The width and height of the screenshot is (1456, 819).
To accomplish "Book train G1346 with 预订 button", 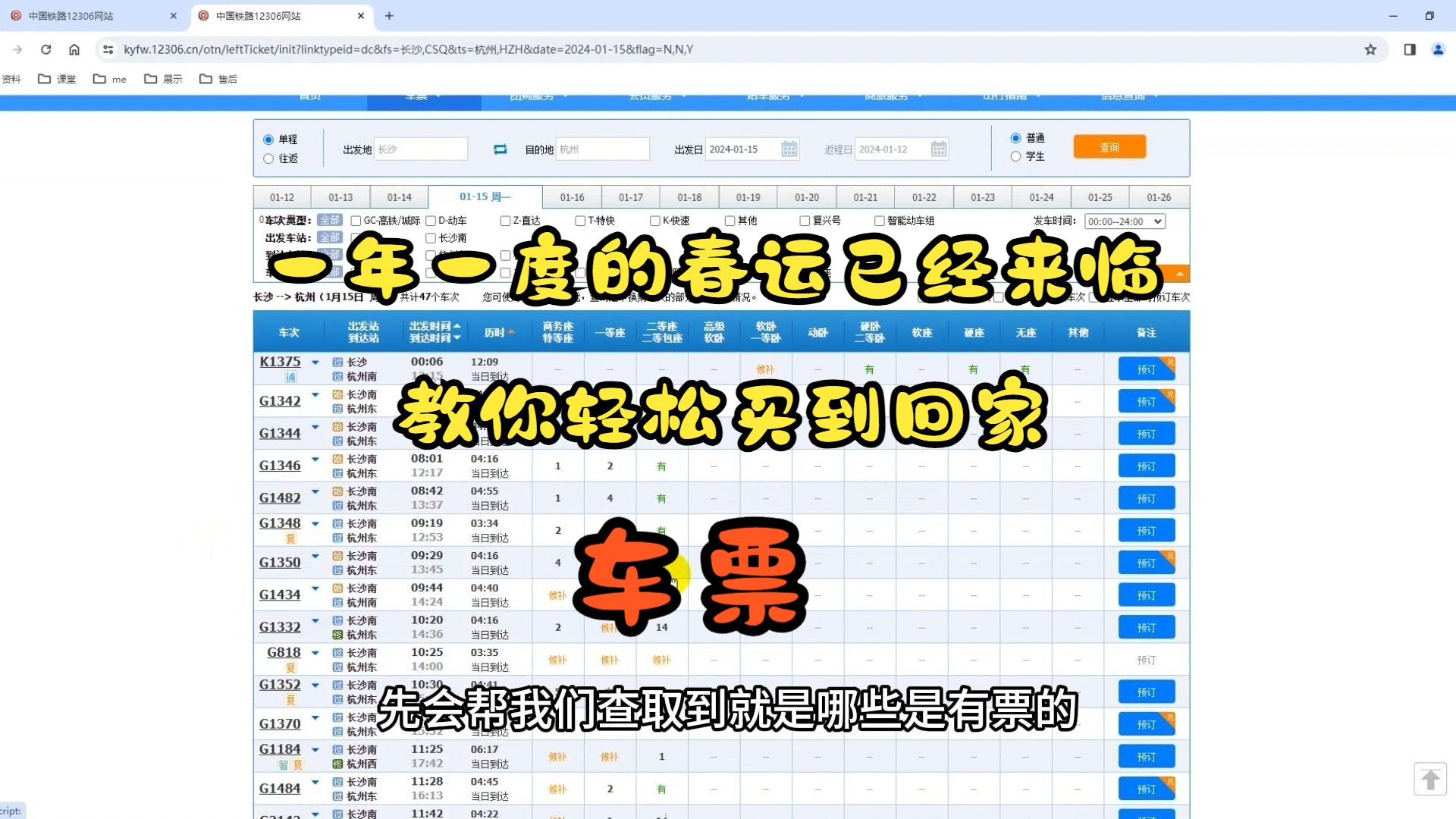I will tap(1147, 466).
